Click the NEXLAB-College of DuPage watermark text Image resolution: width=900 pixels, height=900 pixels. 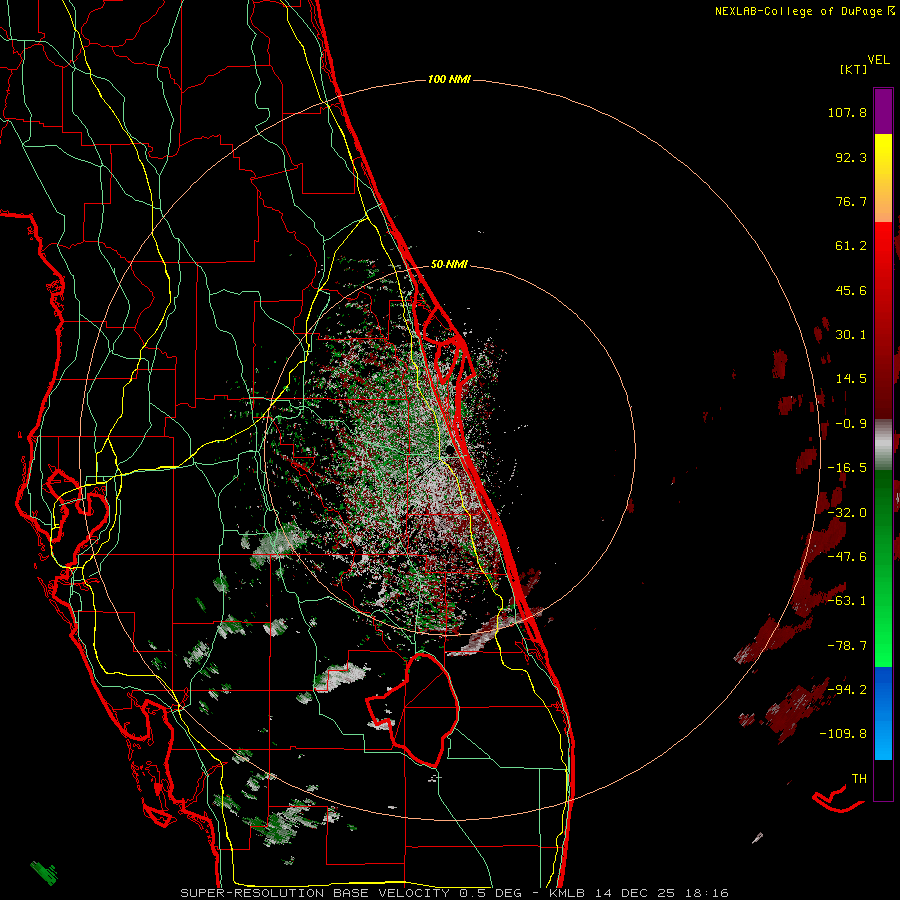(805, 11)
